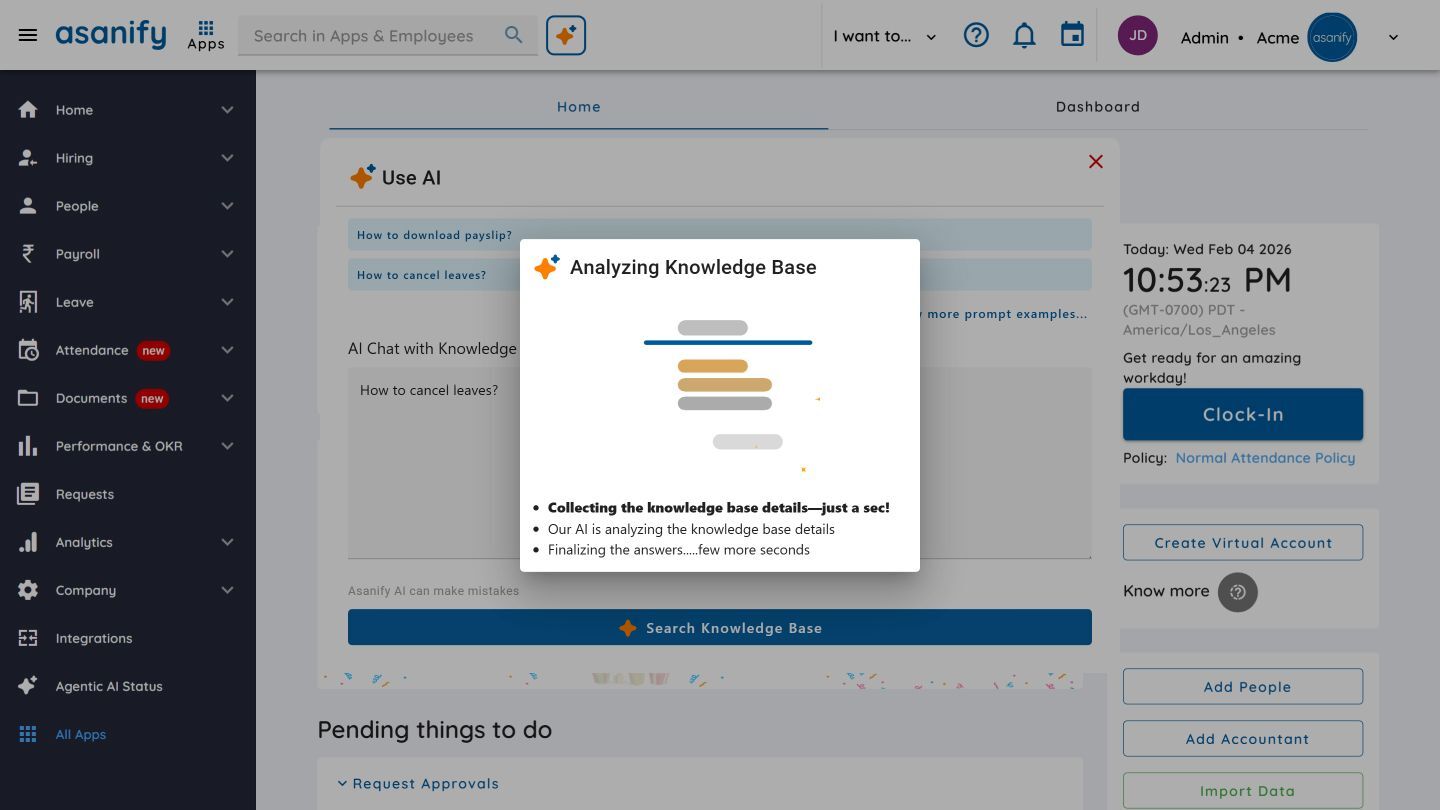Open Integrations in the sidebar

[x=94, y=638]
